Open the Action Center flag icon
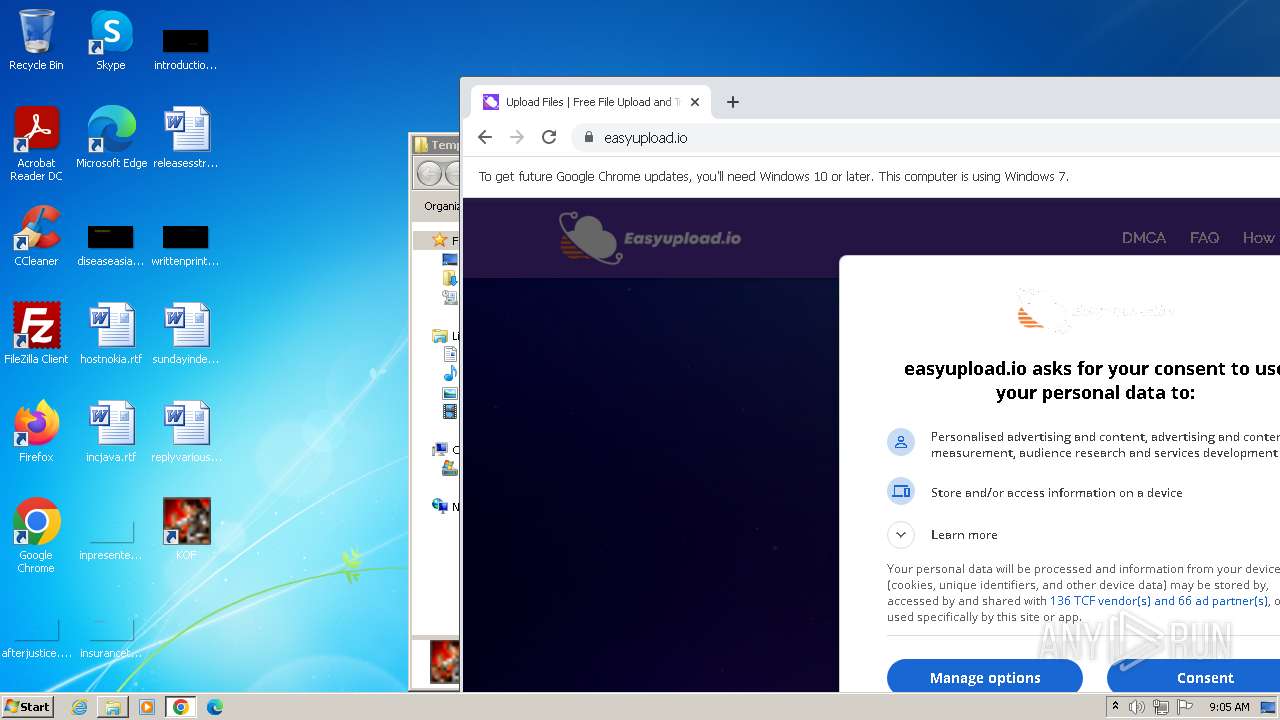 point(1185,707)
